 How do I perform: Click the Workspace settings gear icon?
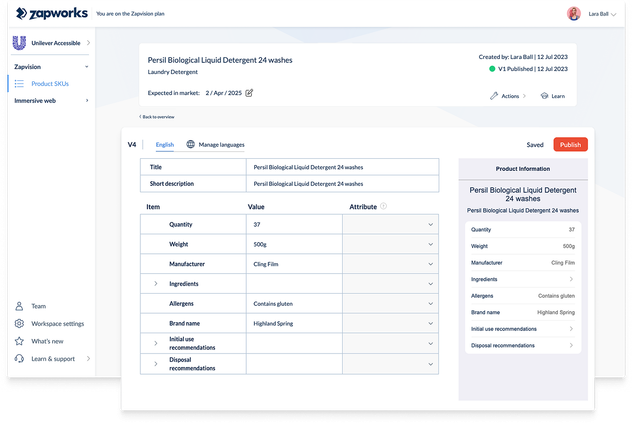[19, 323]
